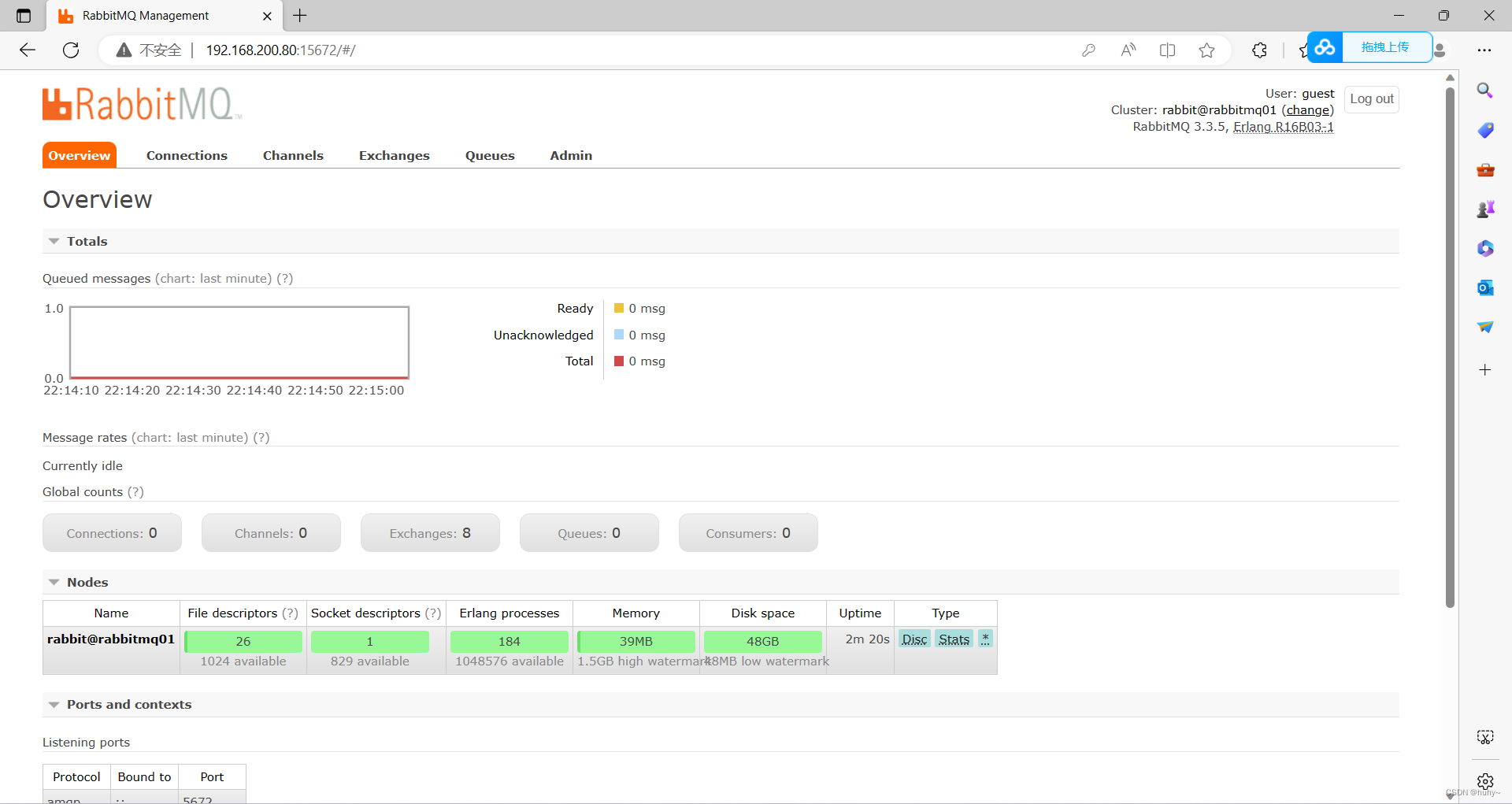Open browser settings and more menu
The width and height of the screenshot is (1512, 804).
pos(1484,50)
